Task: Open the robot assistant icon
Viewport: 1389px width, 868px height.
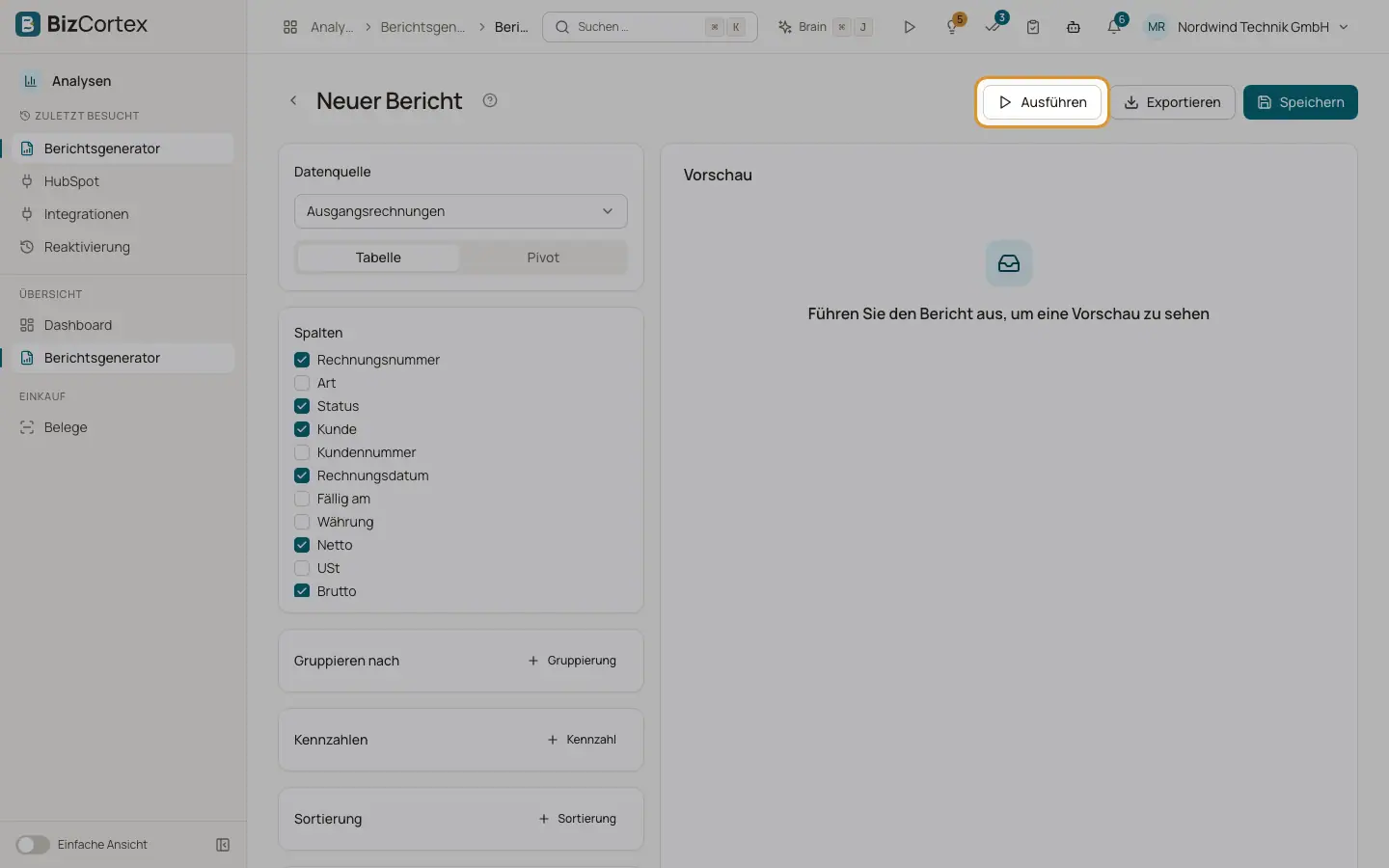Action: coord(1074,27)
